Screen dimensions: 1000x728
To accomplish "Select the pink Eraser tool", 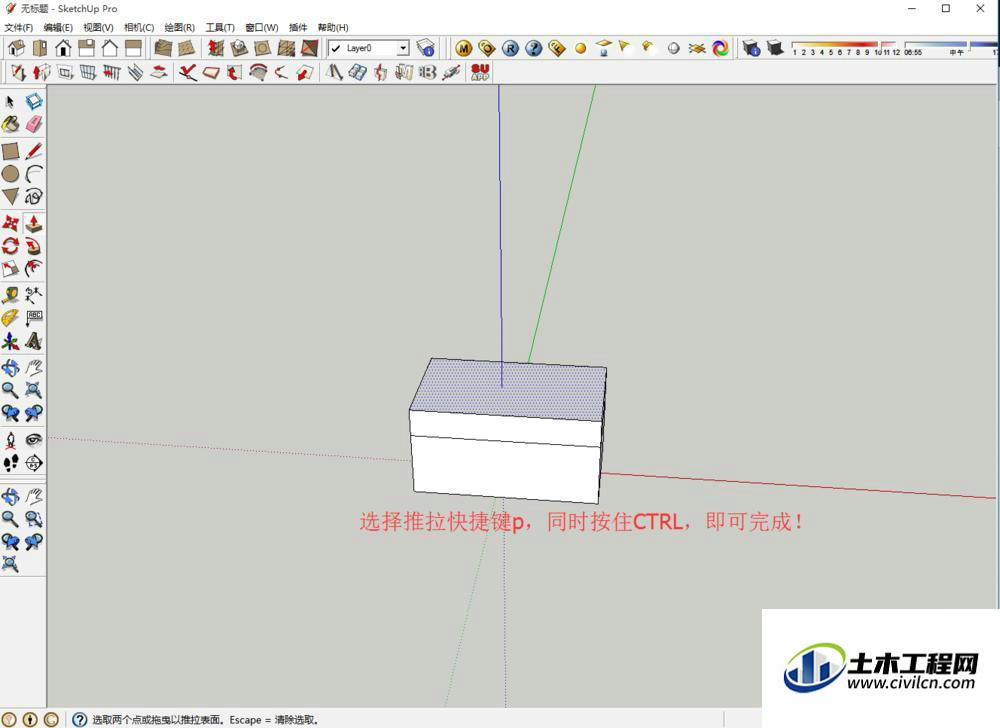I will tap(34, 124).
